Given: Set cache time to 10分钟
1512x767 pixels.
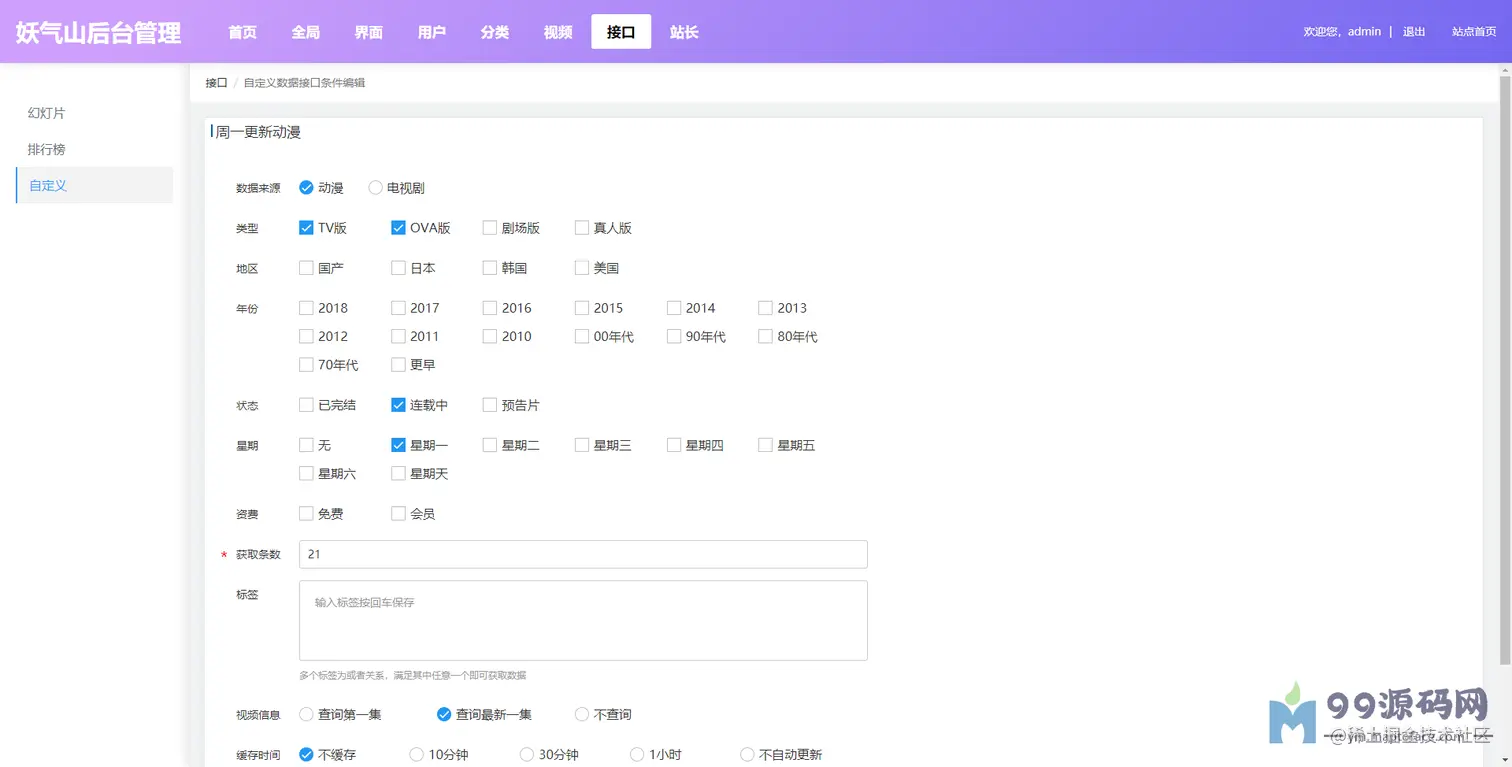Looking at the screenshot, I should (x=417, y=755).
